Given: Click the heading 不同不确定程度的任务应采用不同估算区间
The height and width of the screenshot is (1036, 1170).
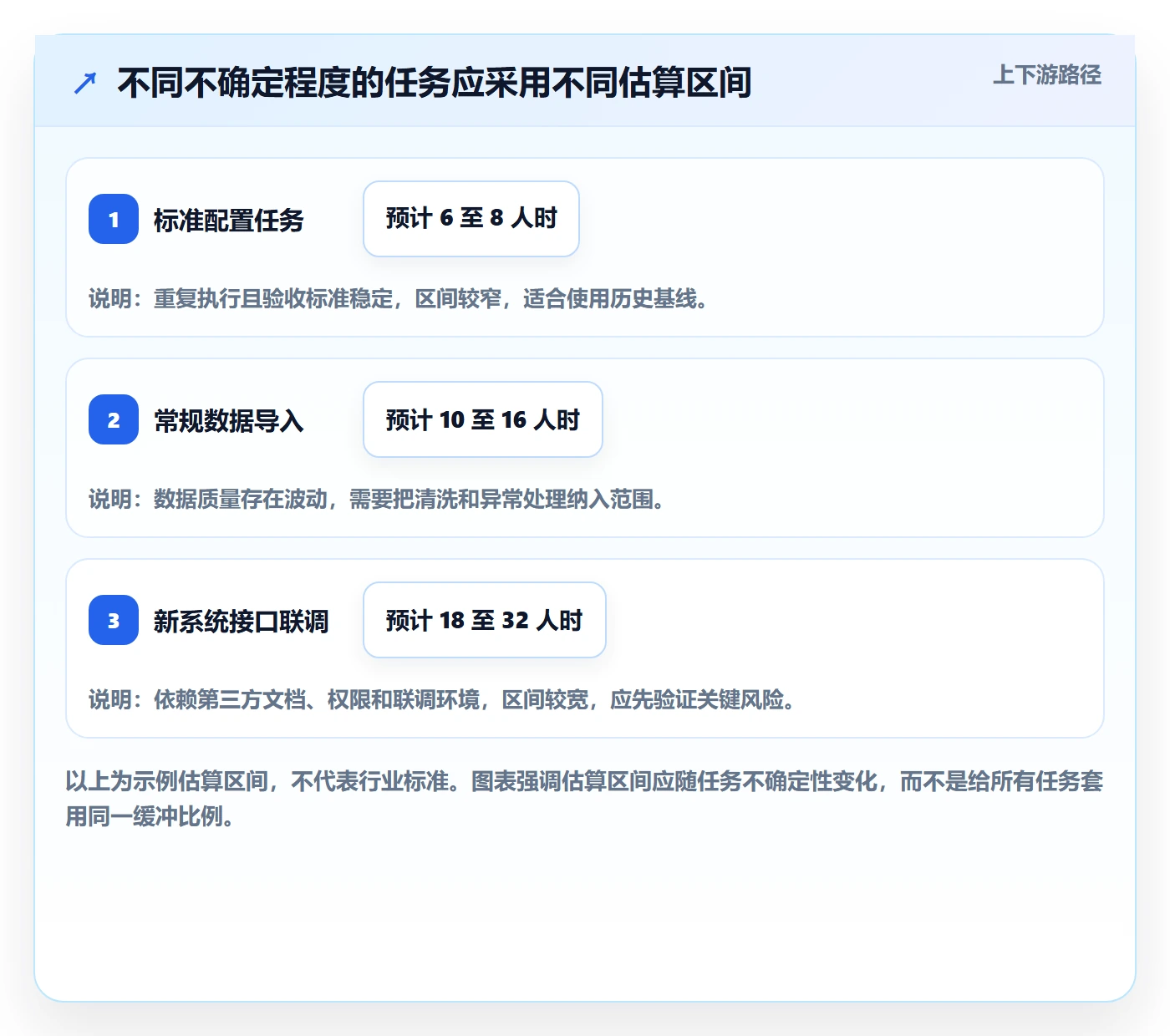Looking at the screenshot, I should [x=435, y=84].
